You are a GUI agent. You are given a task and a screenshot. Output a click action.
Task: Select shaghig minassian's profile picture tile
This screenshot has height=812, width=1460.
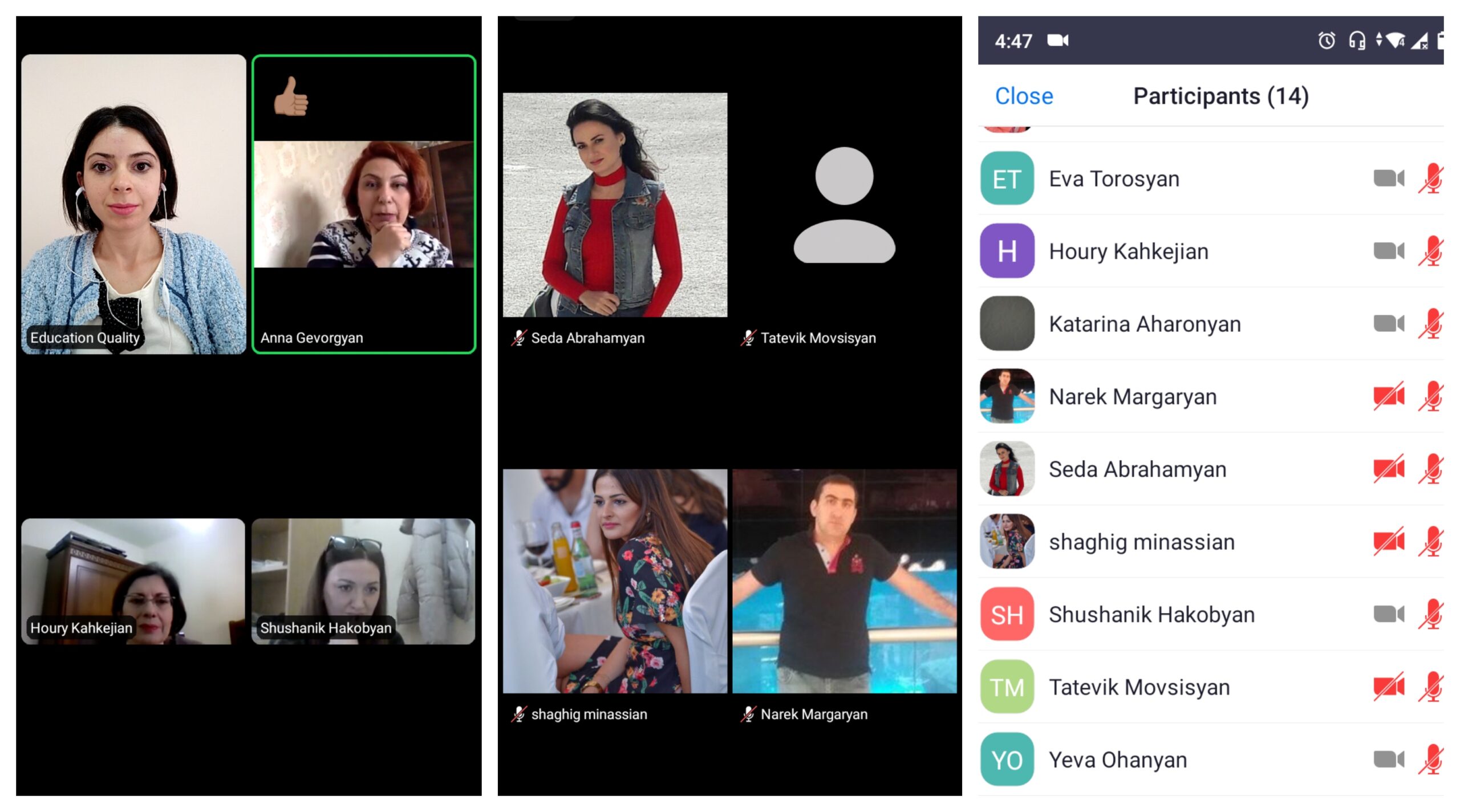click(615, 581)
